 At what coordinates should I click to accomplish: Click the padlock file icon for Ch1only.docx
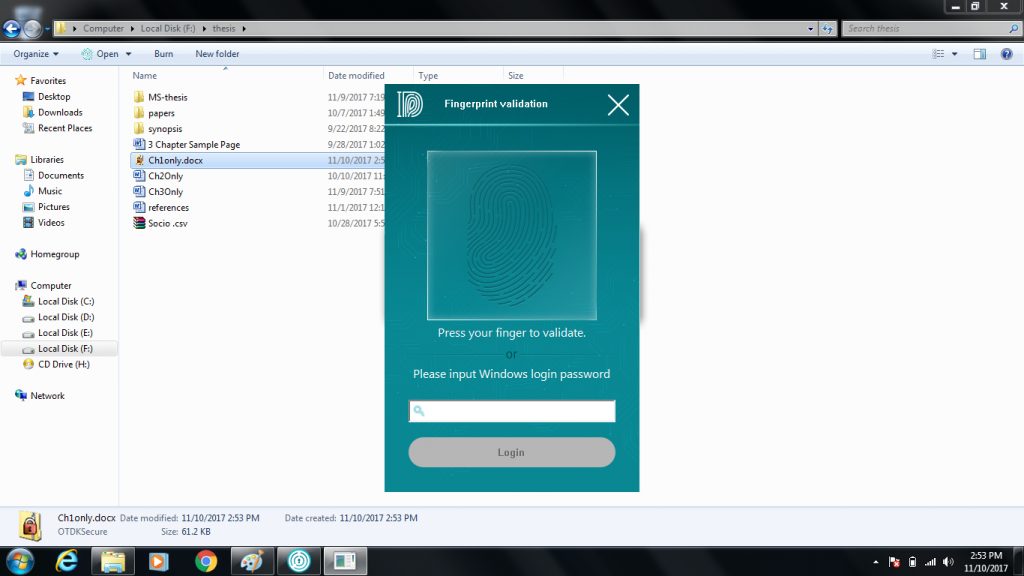140,160
